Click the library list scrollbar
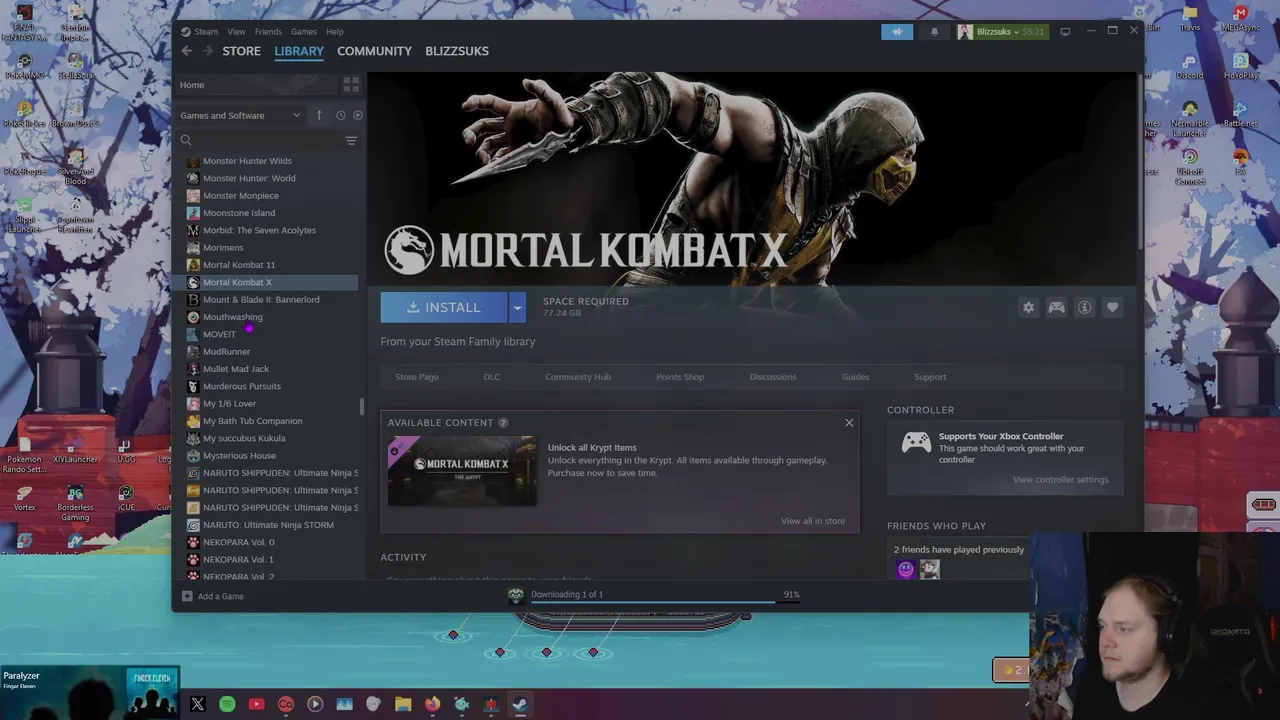The width and height of the screenshot is (1280, 720). click(x=362, y=407)
